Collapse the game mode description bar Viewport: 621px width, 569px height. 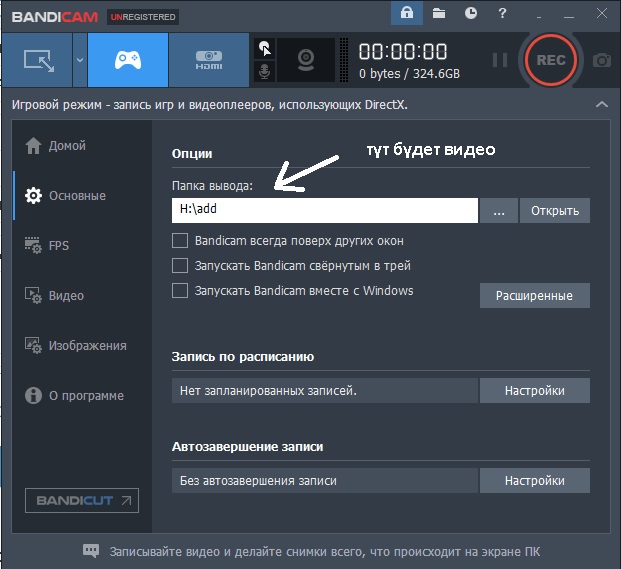click(601, 104)
